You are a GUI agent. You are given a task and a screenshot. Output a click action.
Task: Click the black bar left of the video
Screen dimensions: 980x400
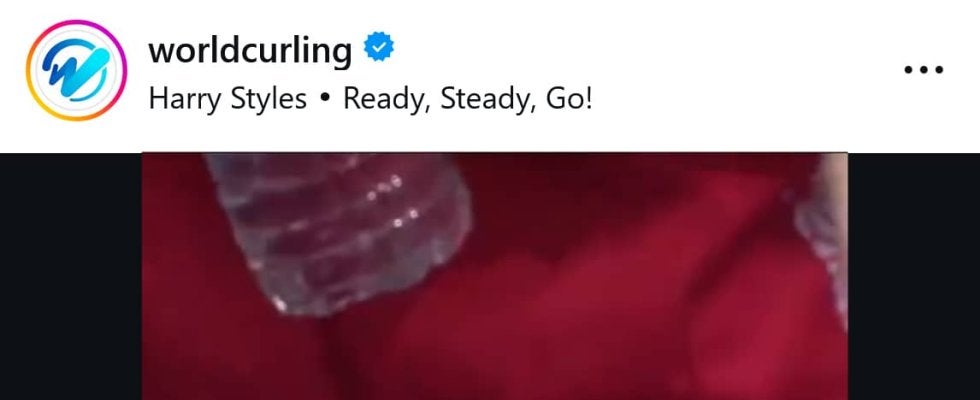tap(71, 276)
